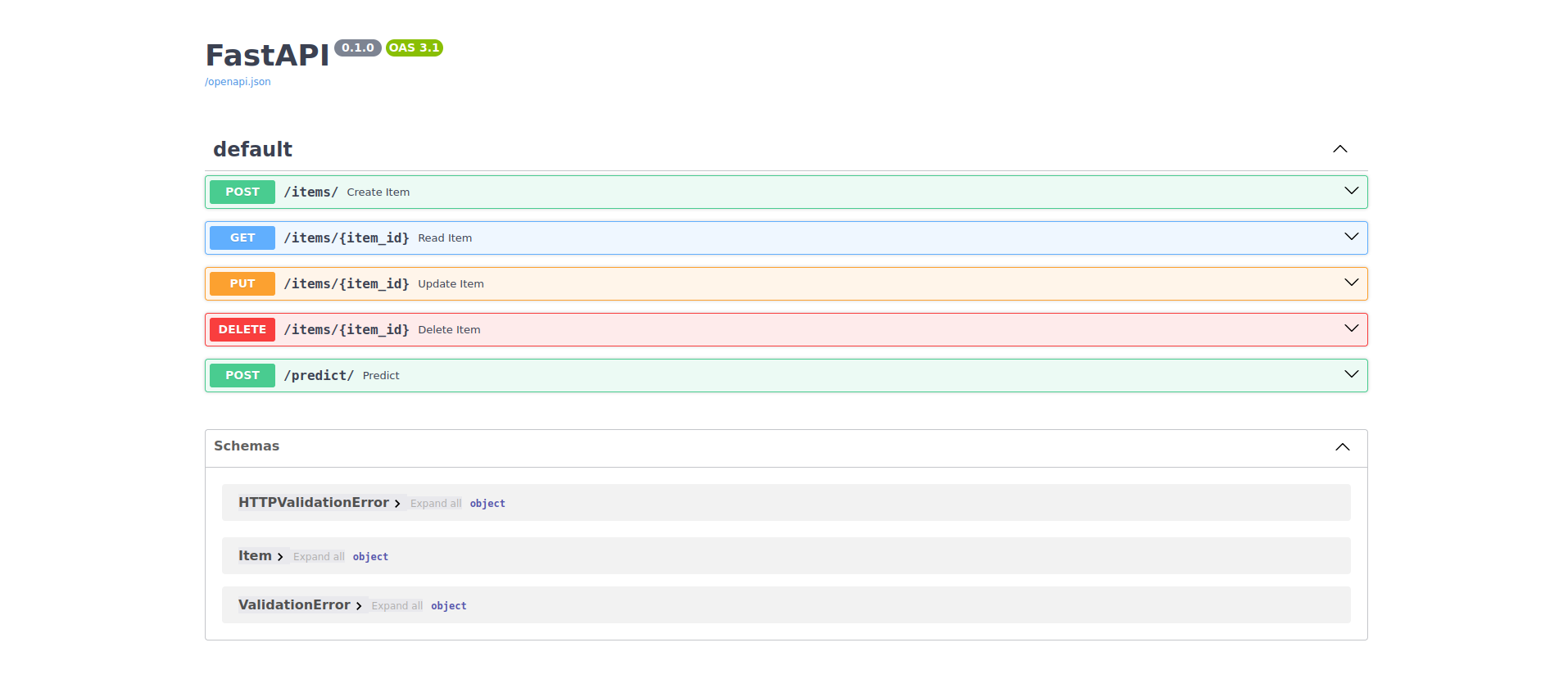The width and height of the screenshot is (1568, 697).
Task: Expand the ValidationError schema arrow
Action: pos(359,606)
